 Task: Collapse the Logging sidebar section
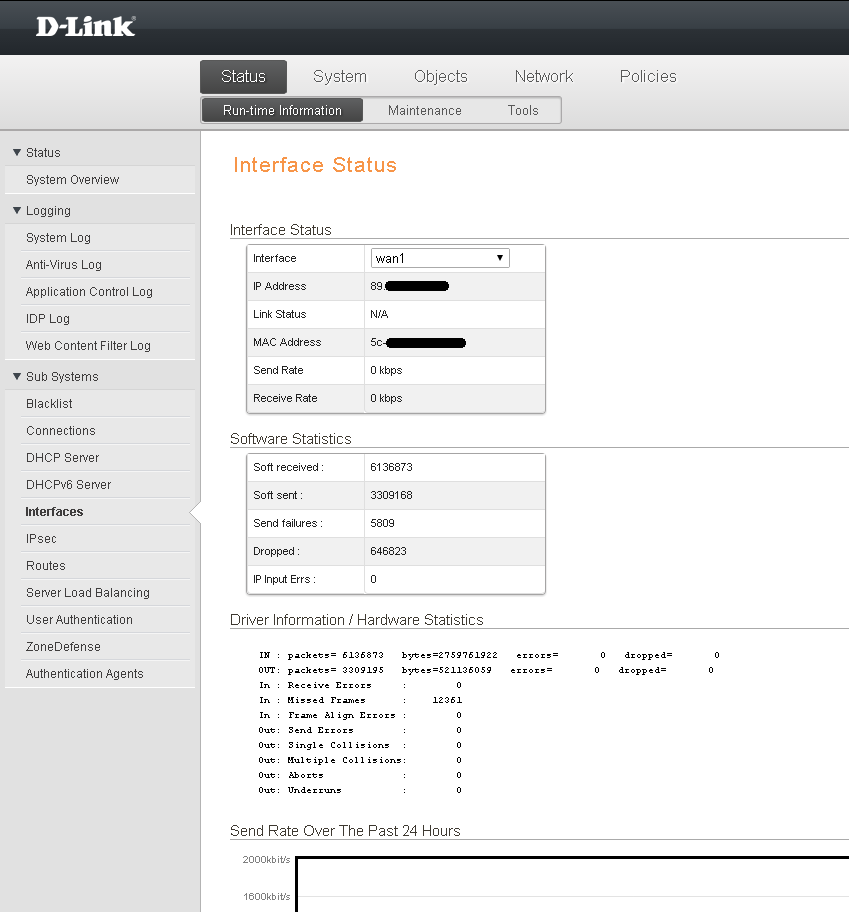(x=42, y=211)
